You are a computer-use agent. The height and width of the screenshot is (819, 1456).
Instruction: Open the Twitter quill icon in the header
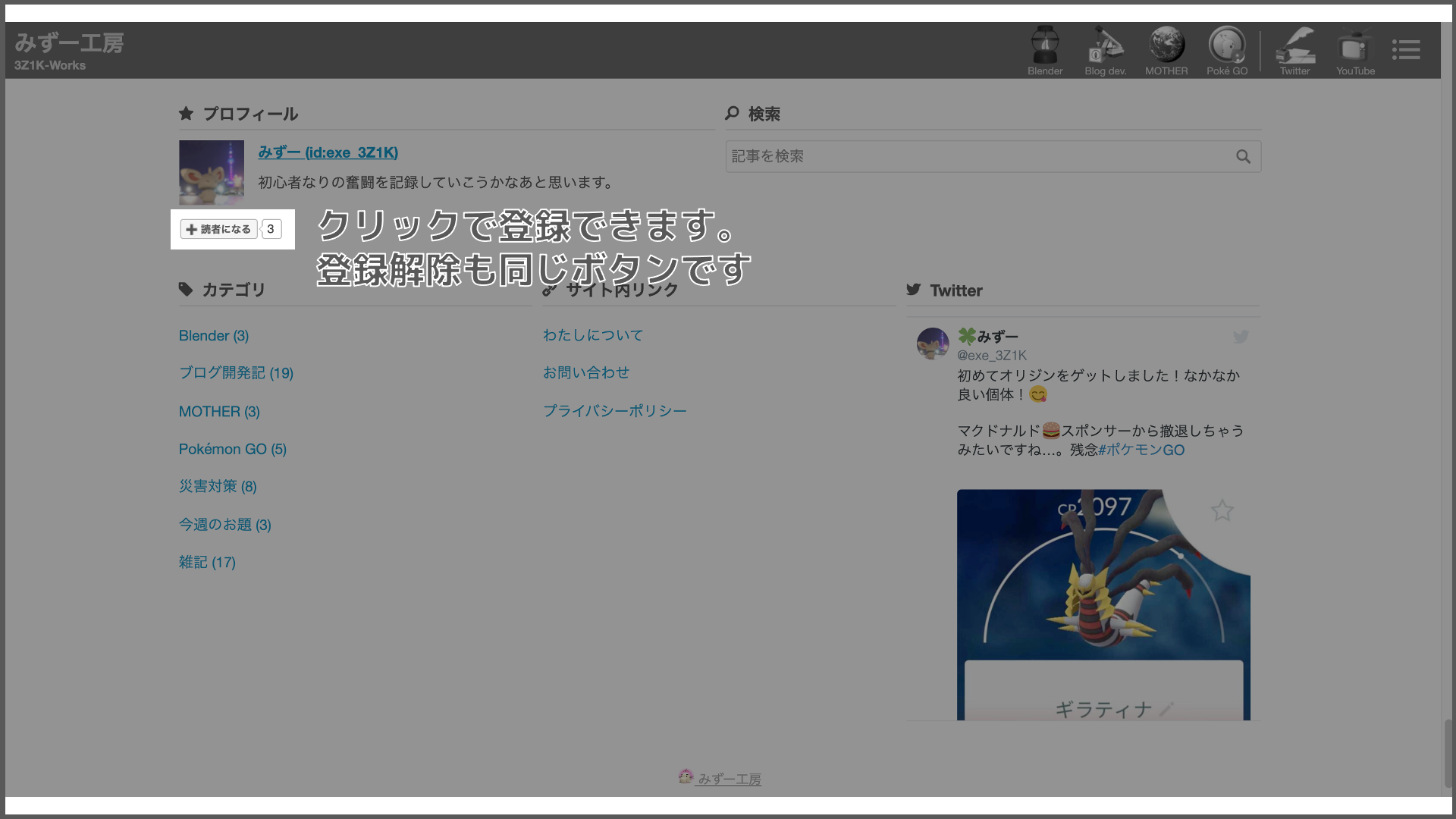coord(1295,50)
